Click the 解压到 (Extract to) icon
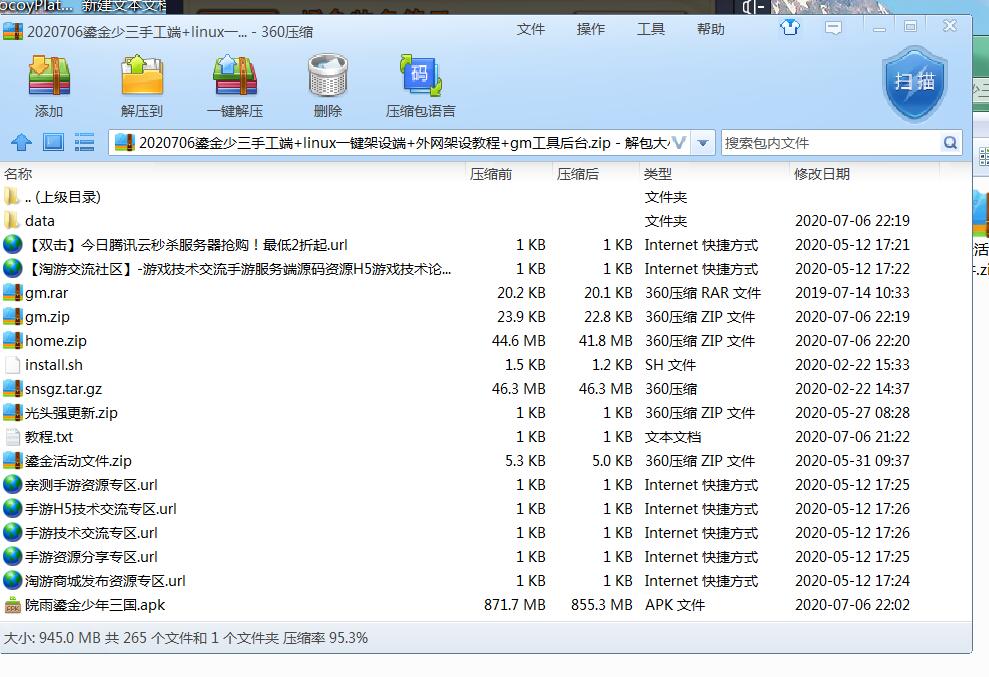This screenshot has width=989, height=677. click(x=142, y=85)
